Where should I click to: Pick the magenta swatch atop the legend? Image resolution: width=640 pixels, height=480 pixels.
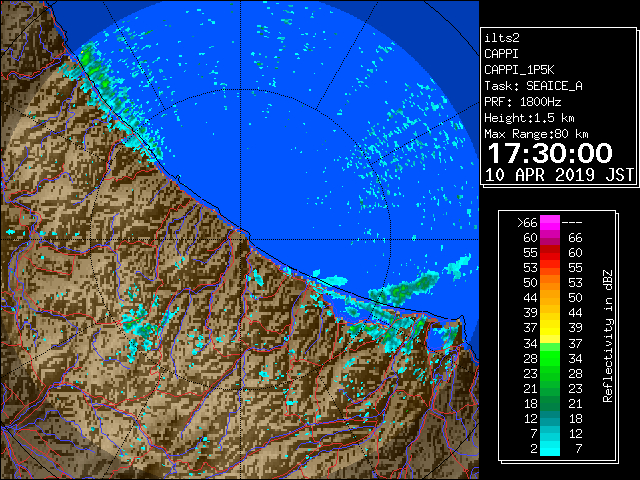(550, 223)
